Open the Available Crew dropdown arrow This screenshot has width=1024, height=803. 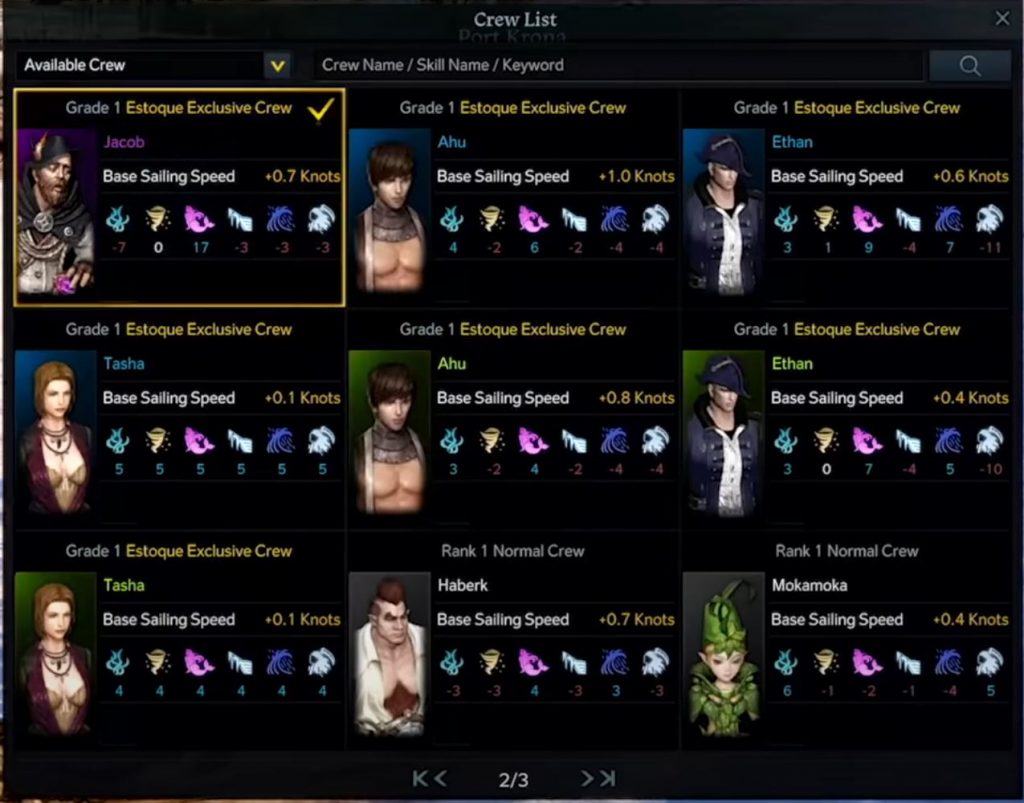[278, 65]
